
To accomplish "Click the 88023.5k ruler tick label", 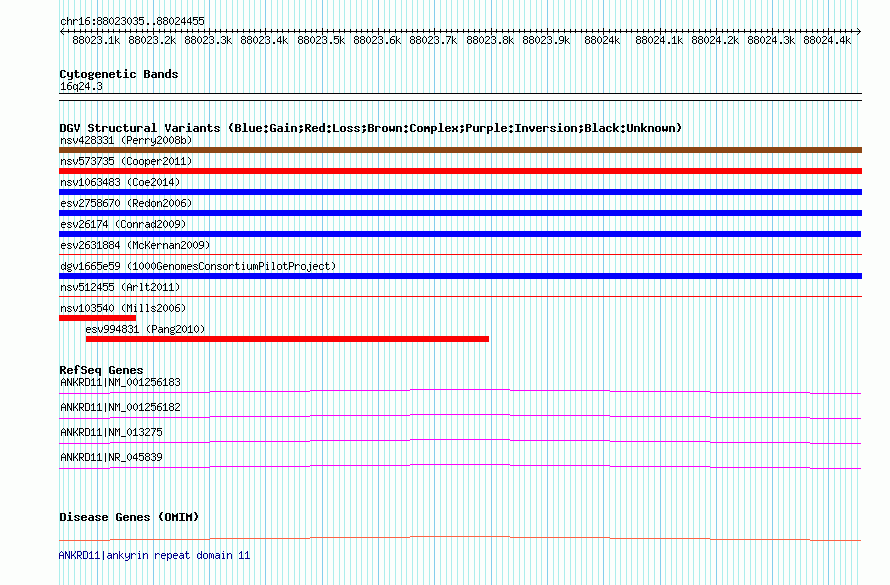I will coord(321,40).
